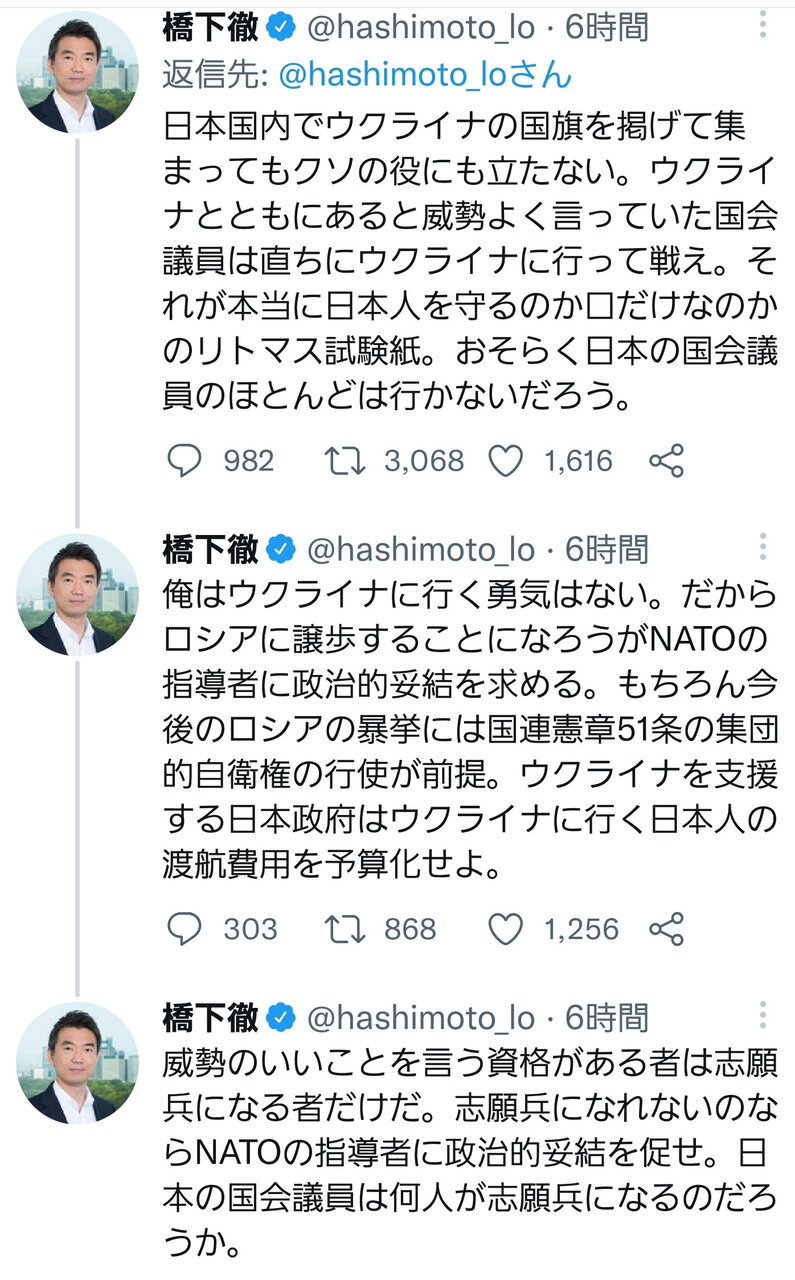Like the tweet with 1,616 likes
The image size is (795, 1280).
pos(506,460)
